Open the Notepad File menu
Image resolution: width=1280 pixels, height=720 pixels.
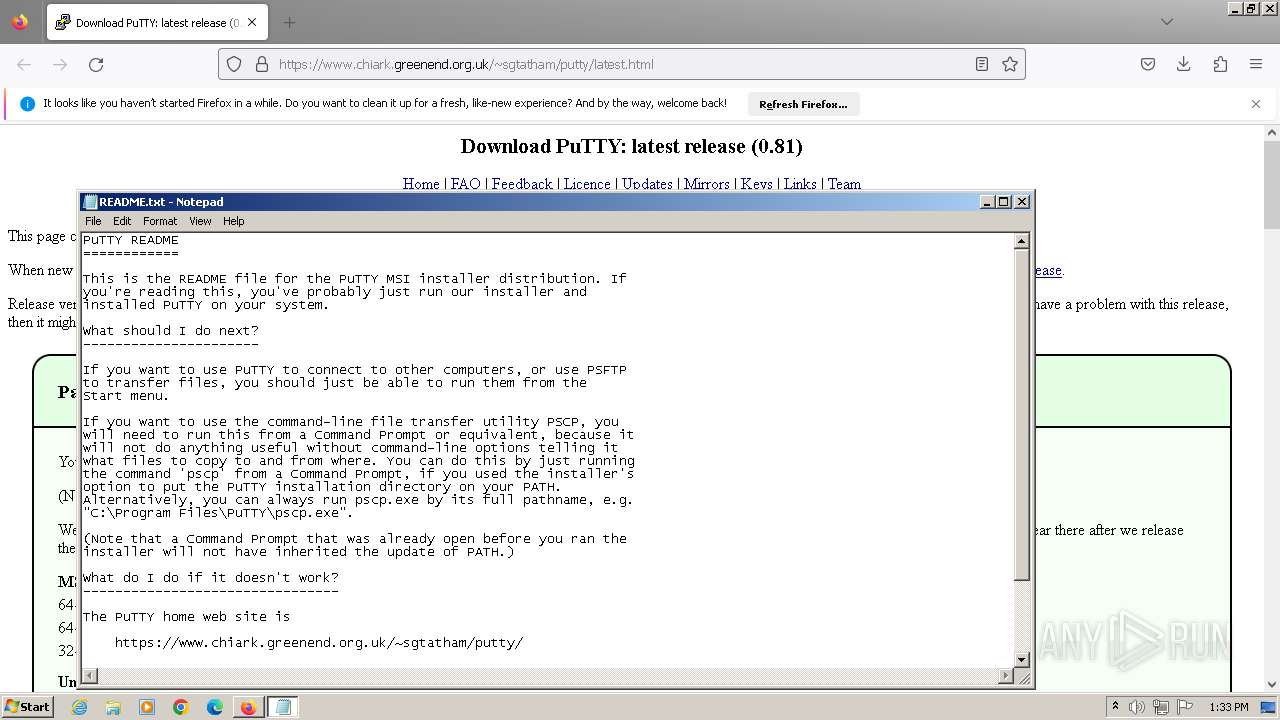coord(93,221)
